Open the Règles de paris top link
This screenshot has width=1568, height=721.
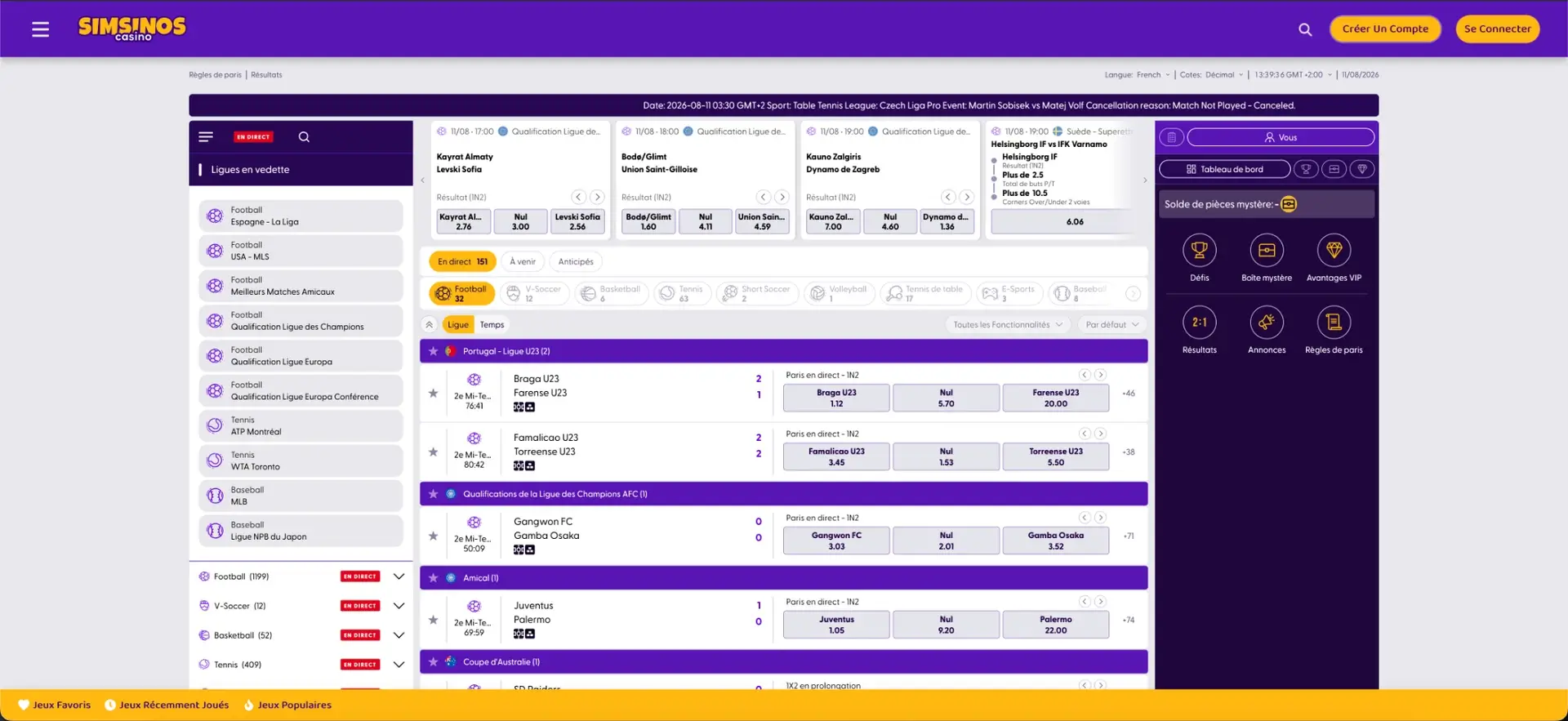point(215,75)
